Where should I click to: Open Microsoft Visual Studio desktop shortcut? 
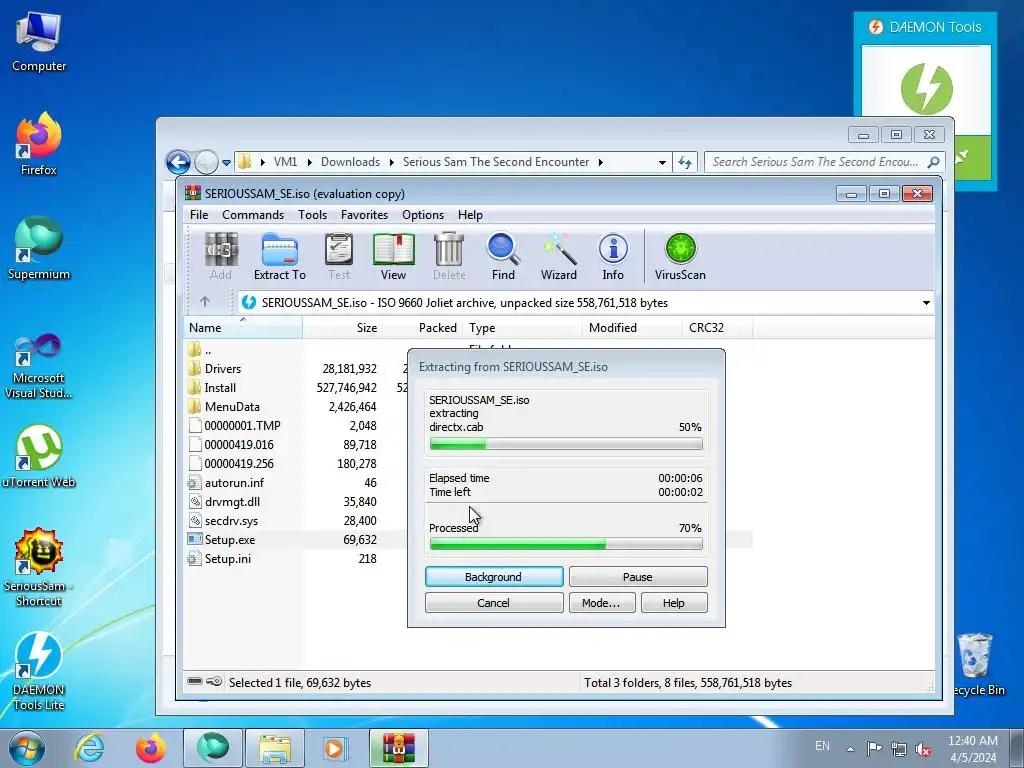tap(39, 366)
